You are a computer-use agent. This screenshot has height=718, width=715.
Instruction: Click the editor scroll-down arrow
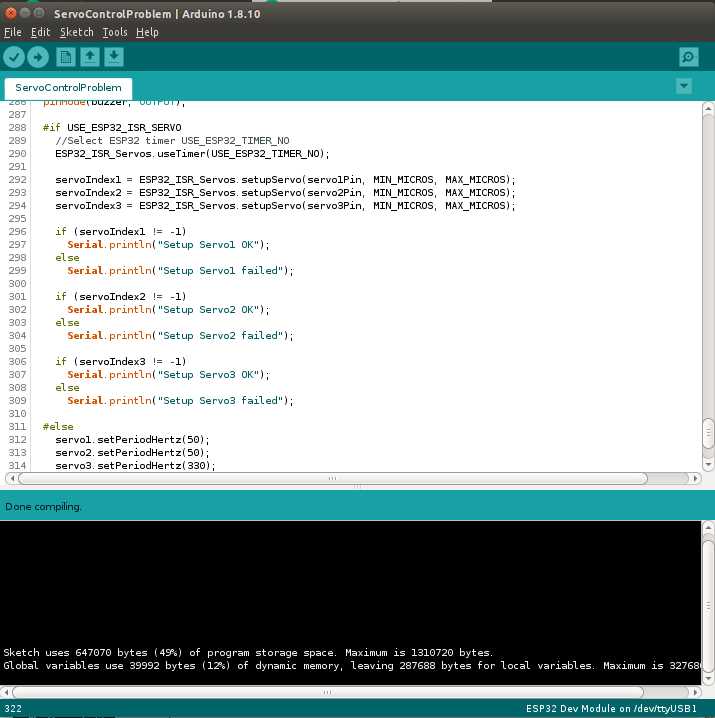point(708,465)
